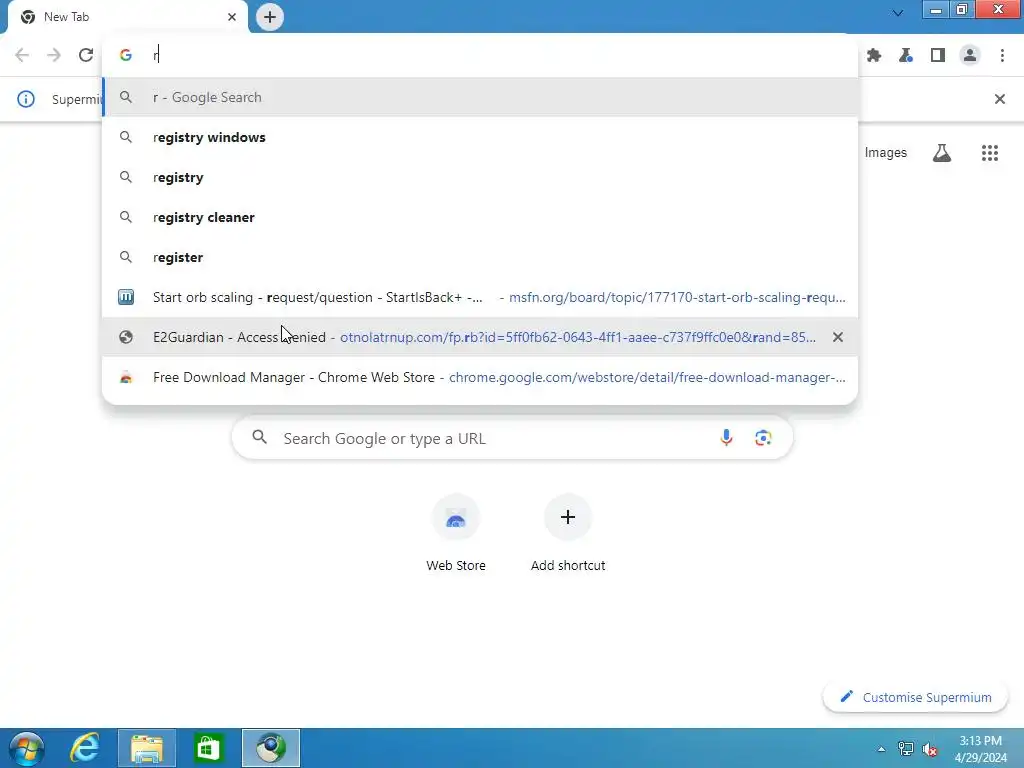Open Free Download Manager Web Store suggestion
This screenshot has height=768, width=1024.
480,377
